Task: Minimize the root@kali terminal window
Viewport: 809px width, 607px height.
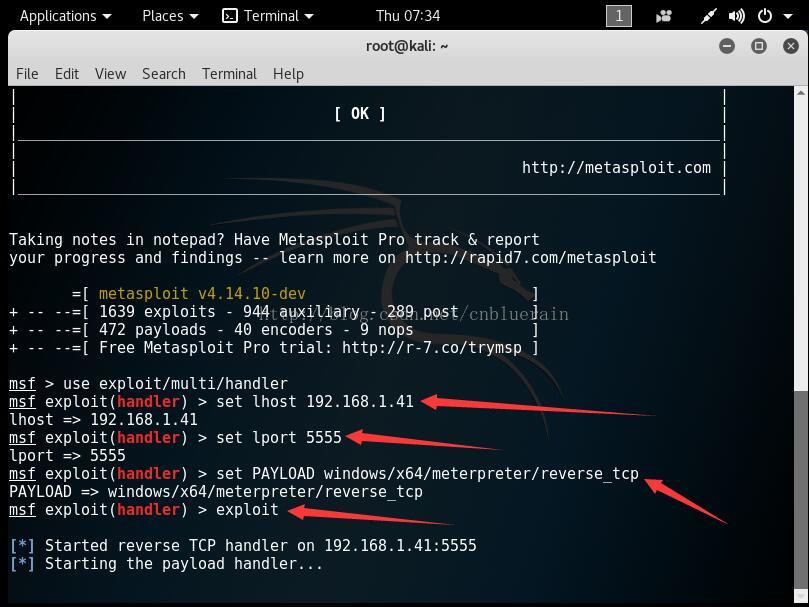Action: (727, 46)
